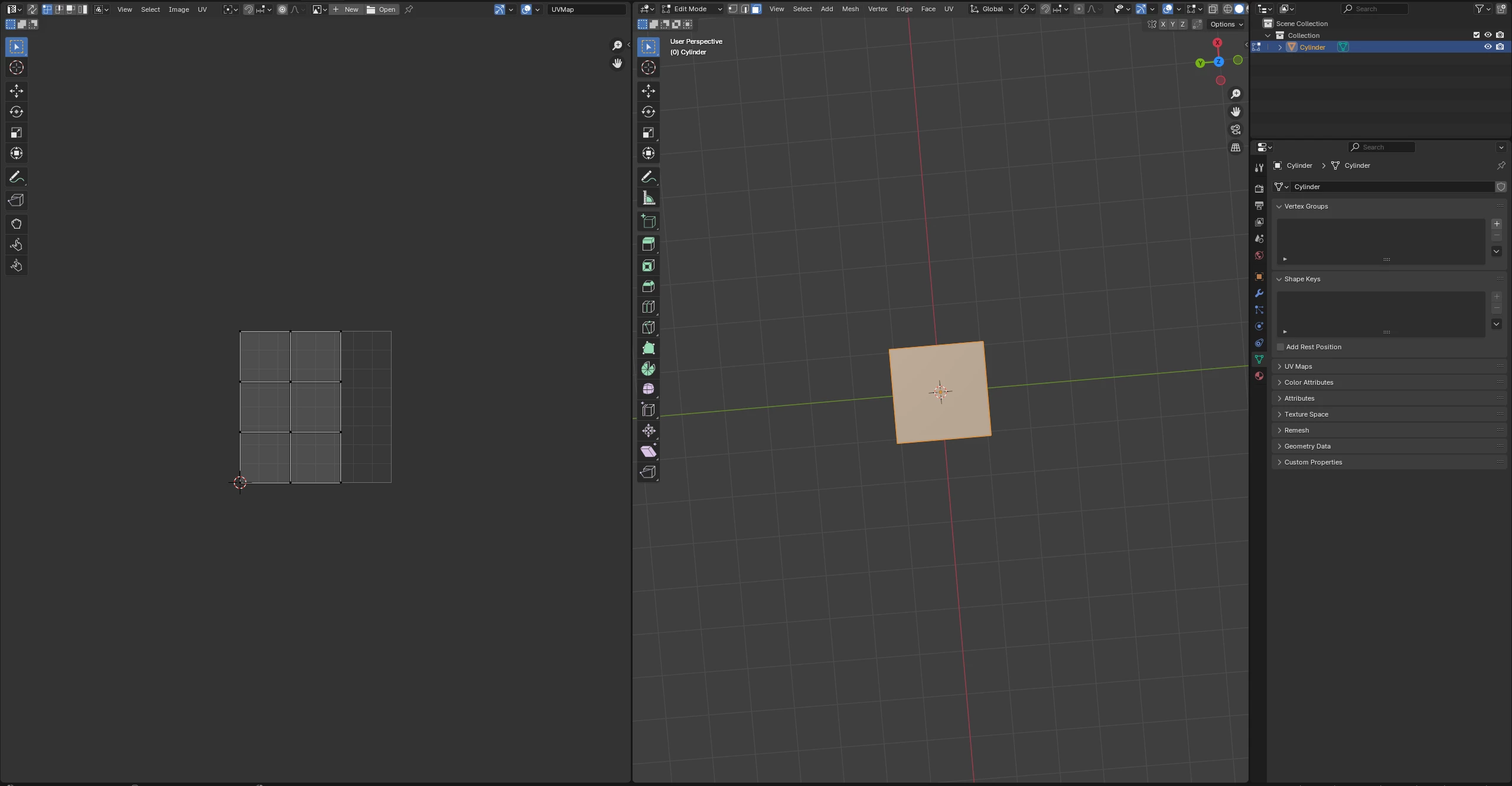
Task: Expand the UV Maps panel
Action: (x=1298, y=366)
